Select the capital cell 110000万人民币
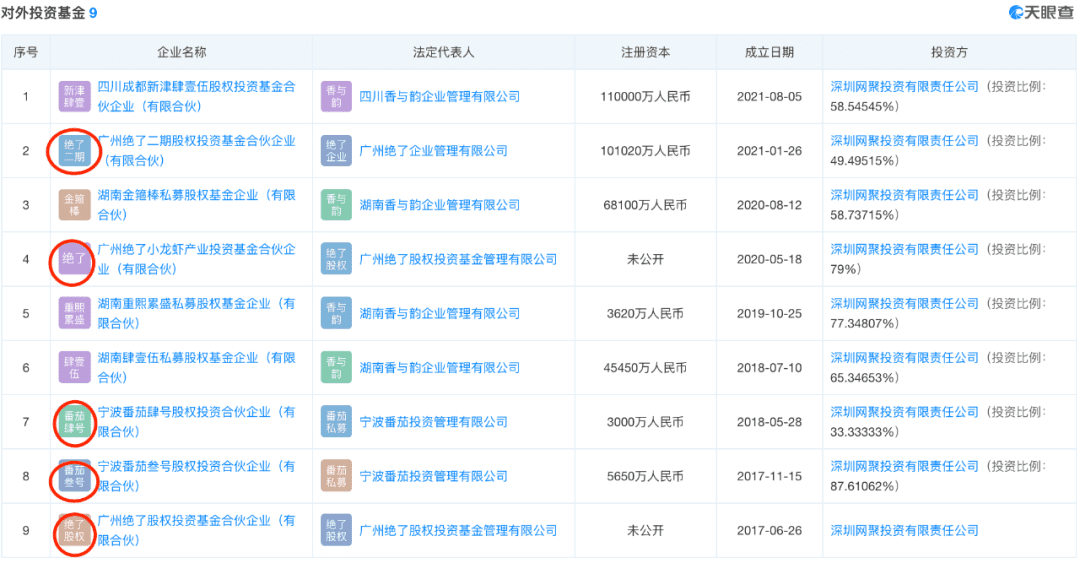Viewport: 1080px width, 574px height. point(645,96)
